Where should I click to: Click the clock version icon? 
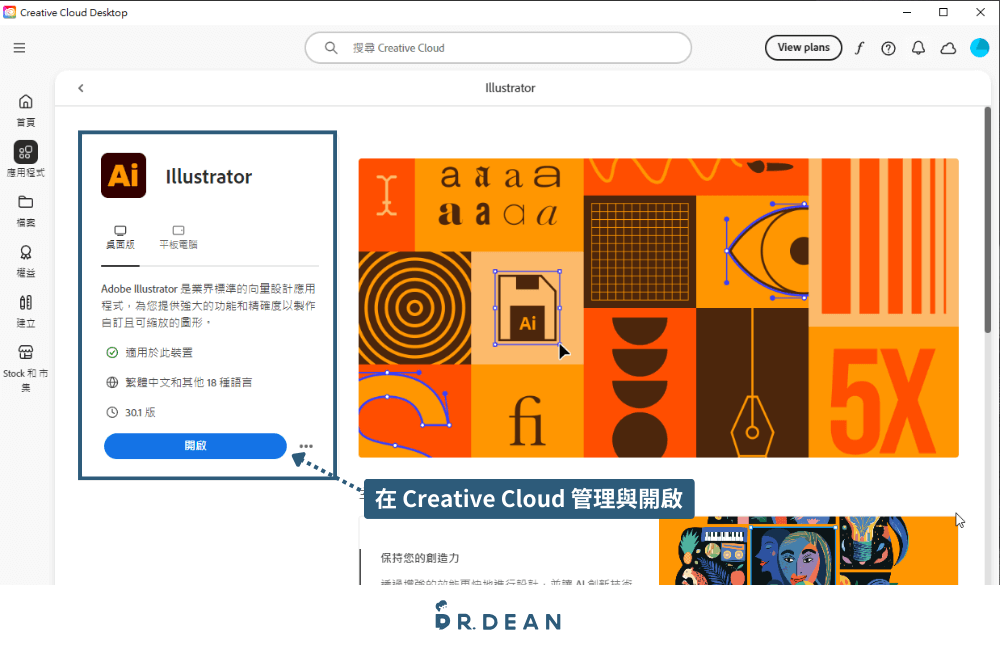pyautogui.click(x=112, y=412)
